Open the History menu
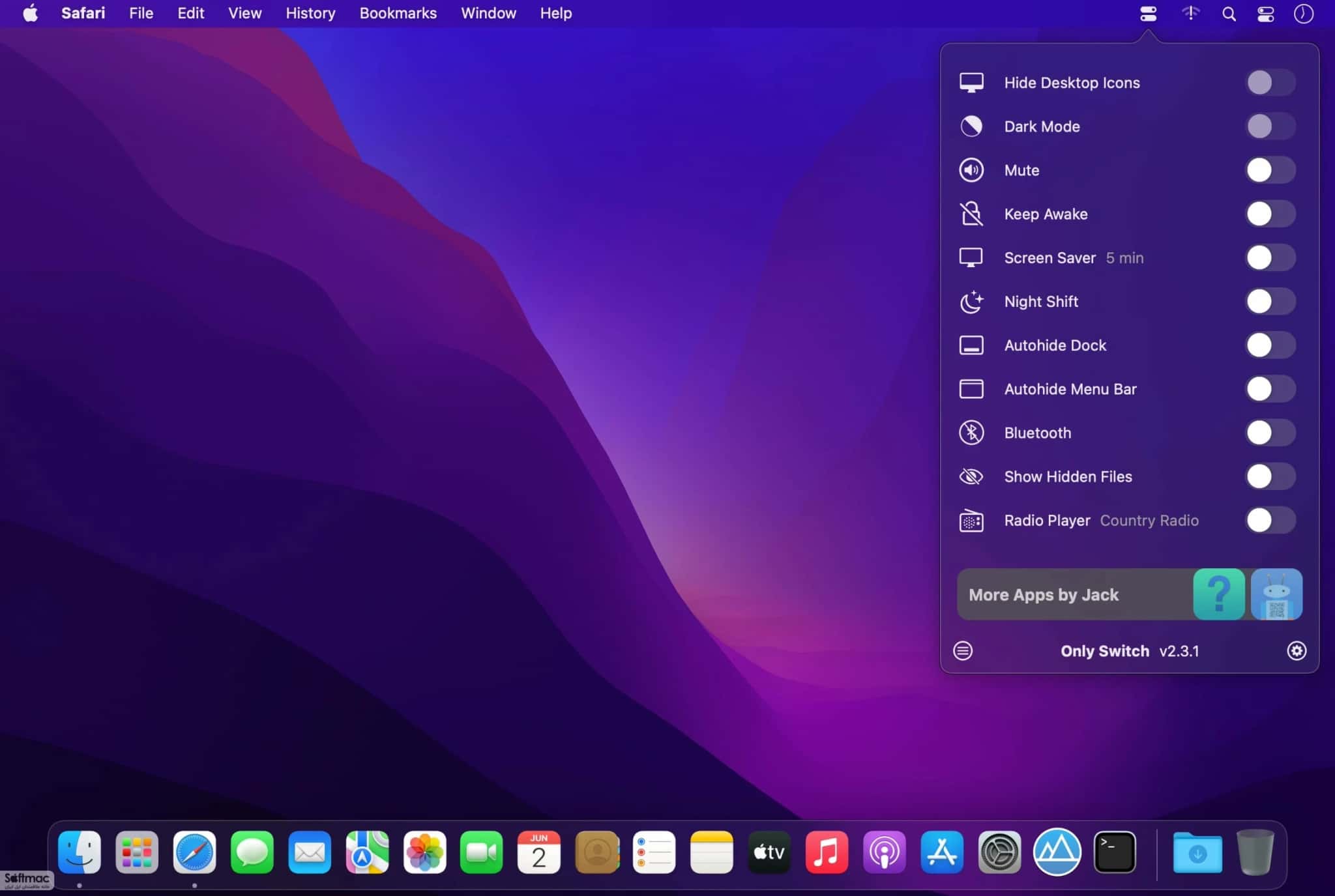 tap(310, 13)
